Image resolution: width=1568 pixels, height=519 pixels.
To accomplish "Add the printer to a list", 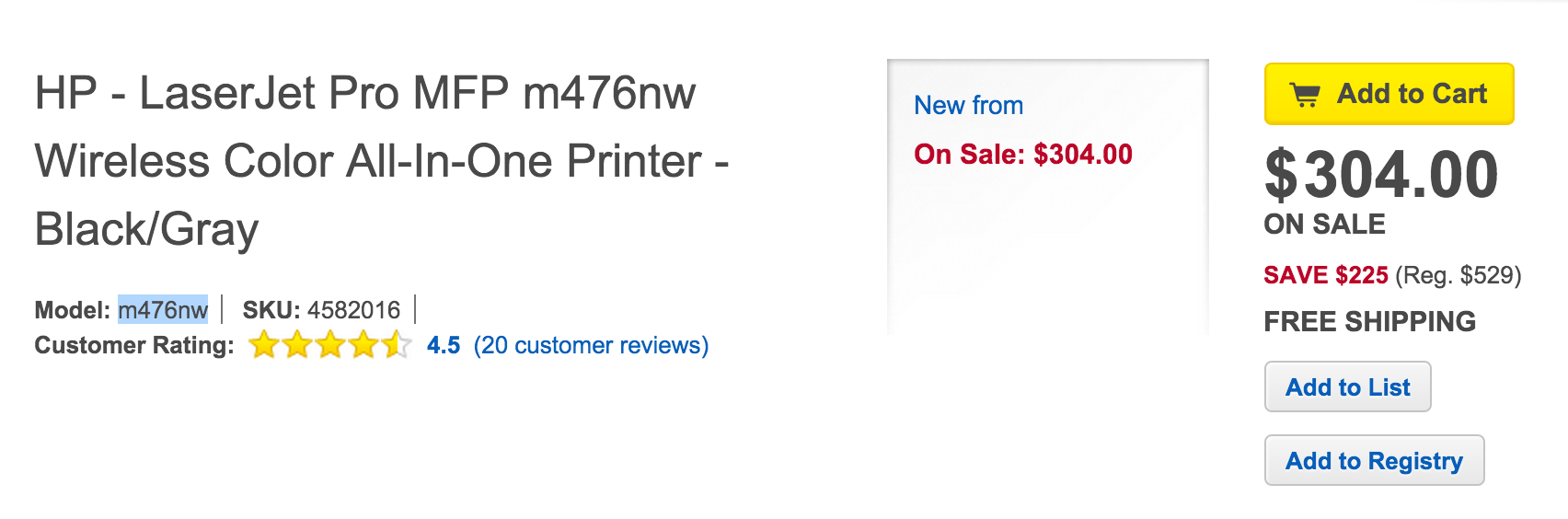I will tap(1347, 387).
